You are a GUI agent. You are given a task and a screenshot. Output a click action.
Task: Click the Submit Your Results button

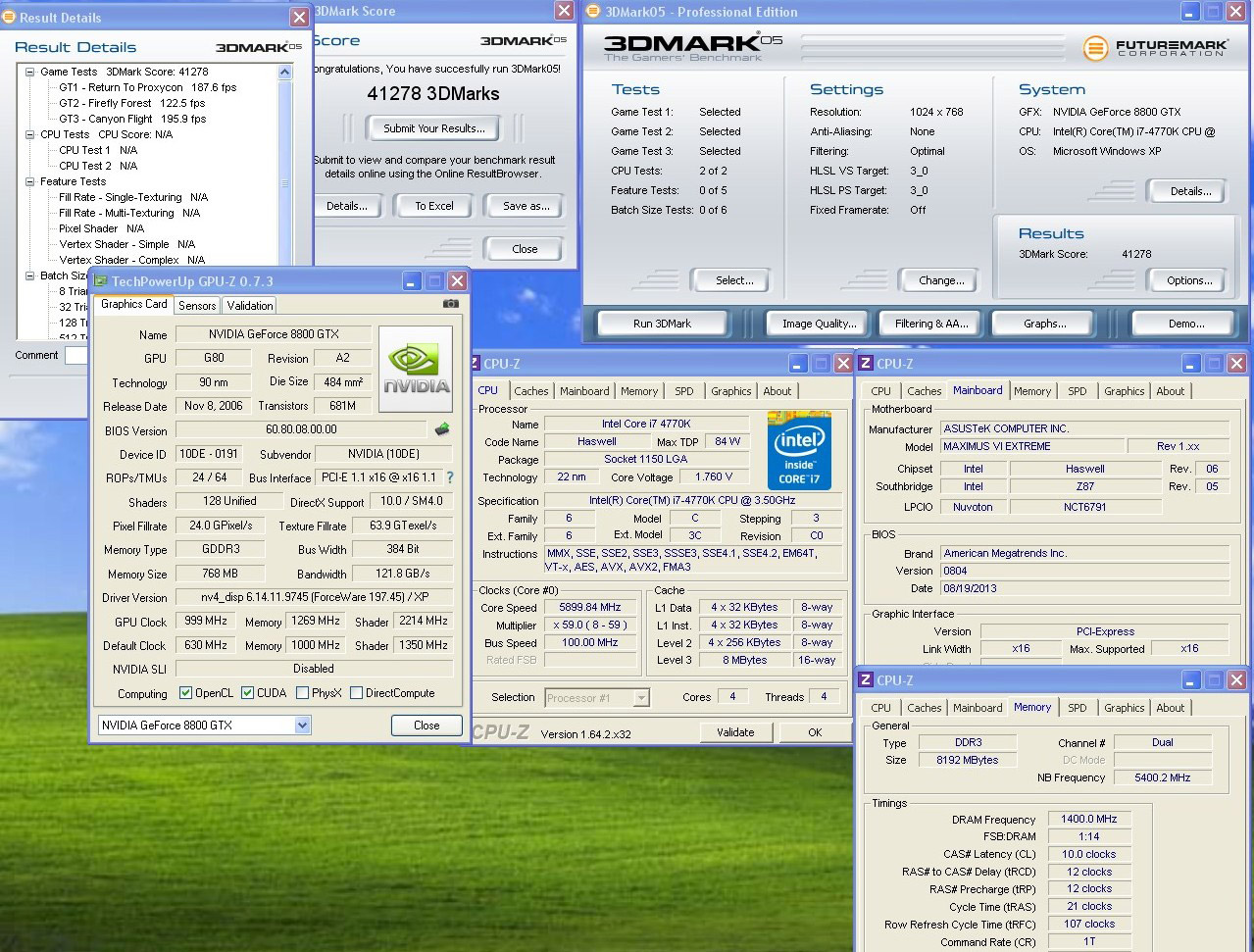433,128
